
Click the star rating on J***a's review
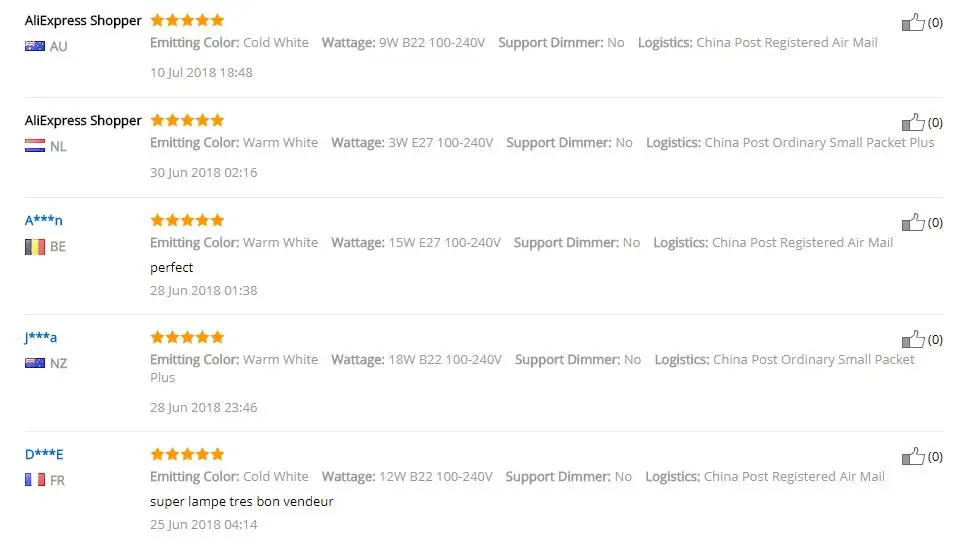187,337
